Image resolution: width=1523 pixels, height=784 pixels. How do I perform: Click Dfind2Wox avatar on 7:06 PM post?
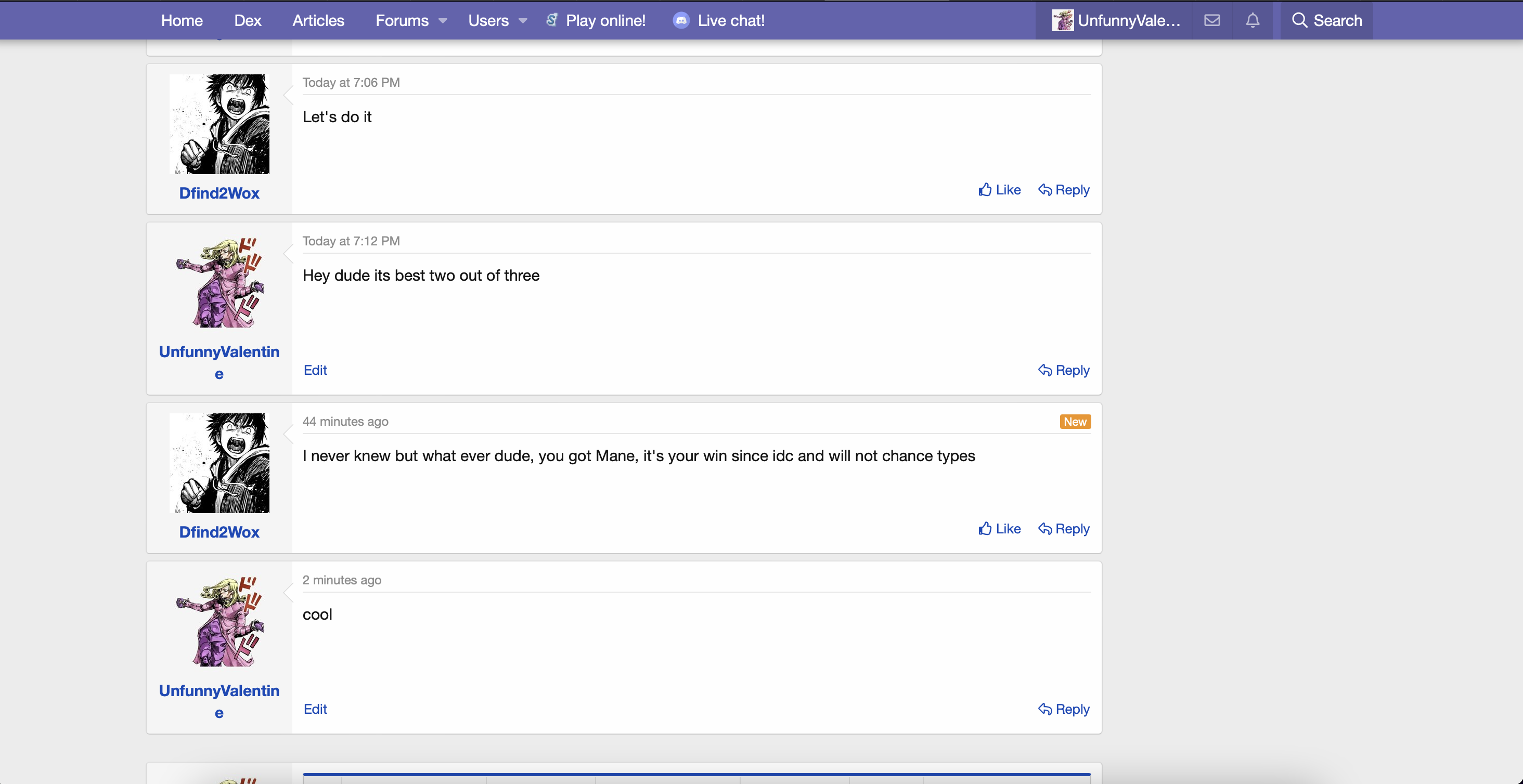220,124
